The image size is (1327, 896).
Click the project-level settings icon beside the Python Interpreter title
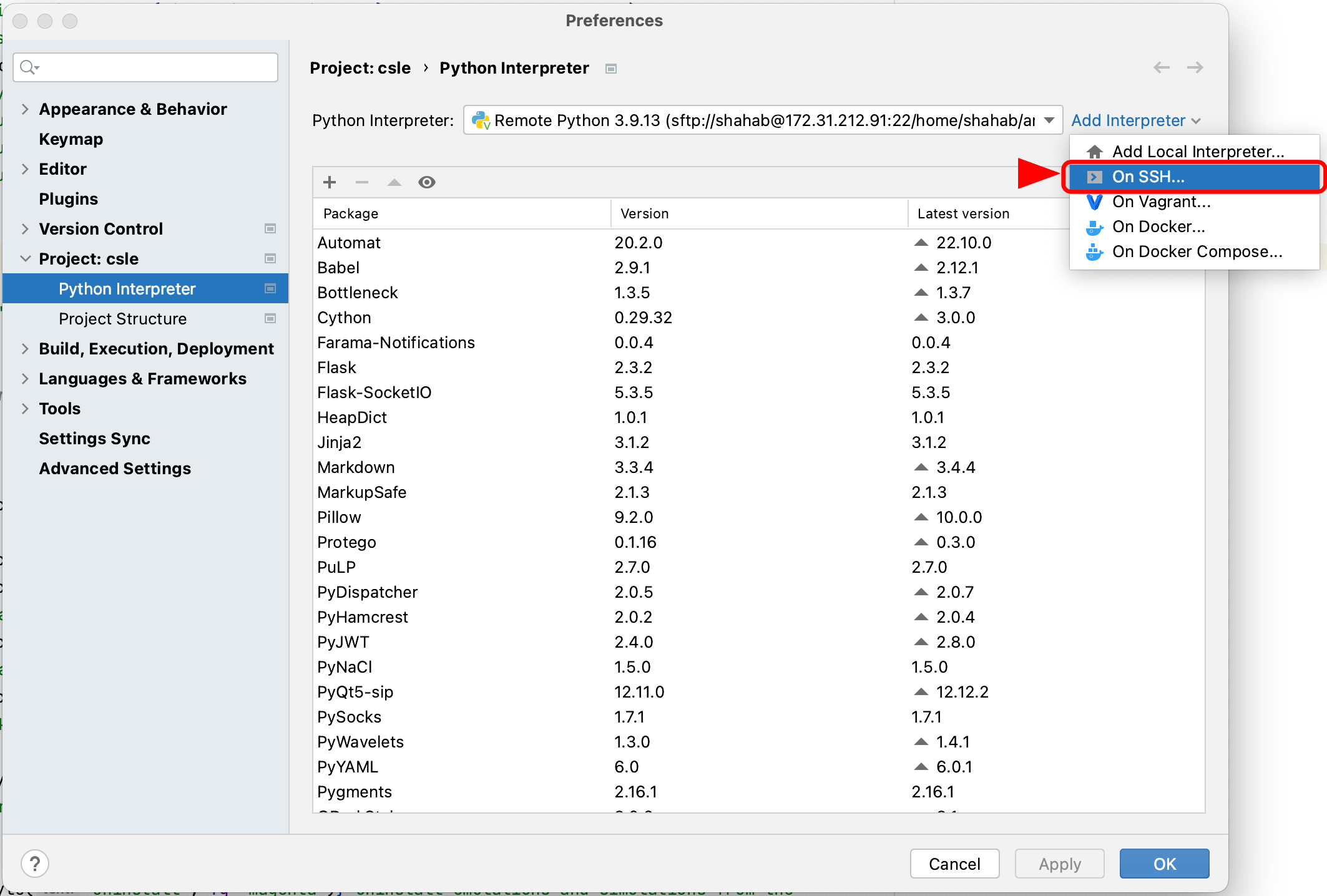(x=611, y=69)
